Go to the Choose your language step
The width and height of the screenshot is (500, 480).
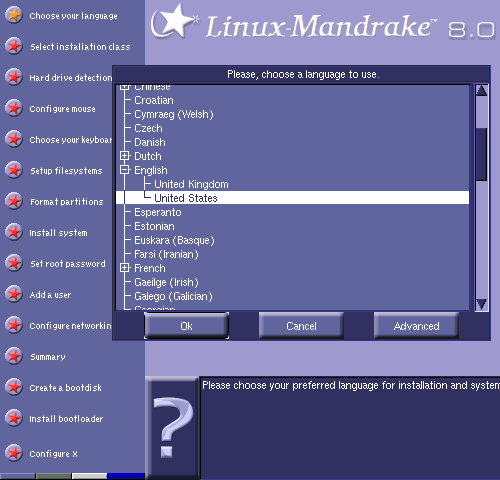[x=73, y=16]
